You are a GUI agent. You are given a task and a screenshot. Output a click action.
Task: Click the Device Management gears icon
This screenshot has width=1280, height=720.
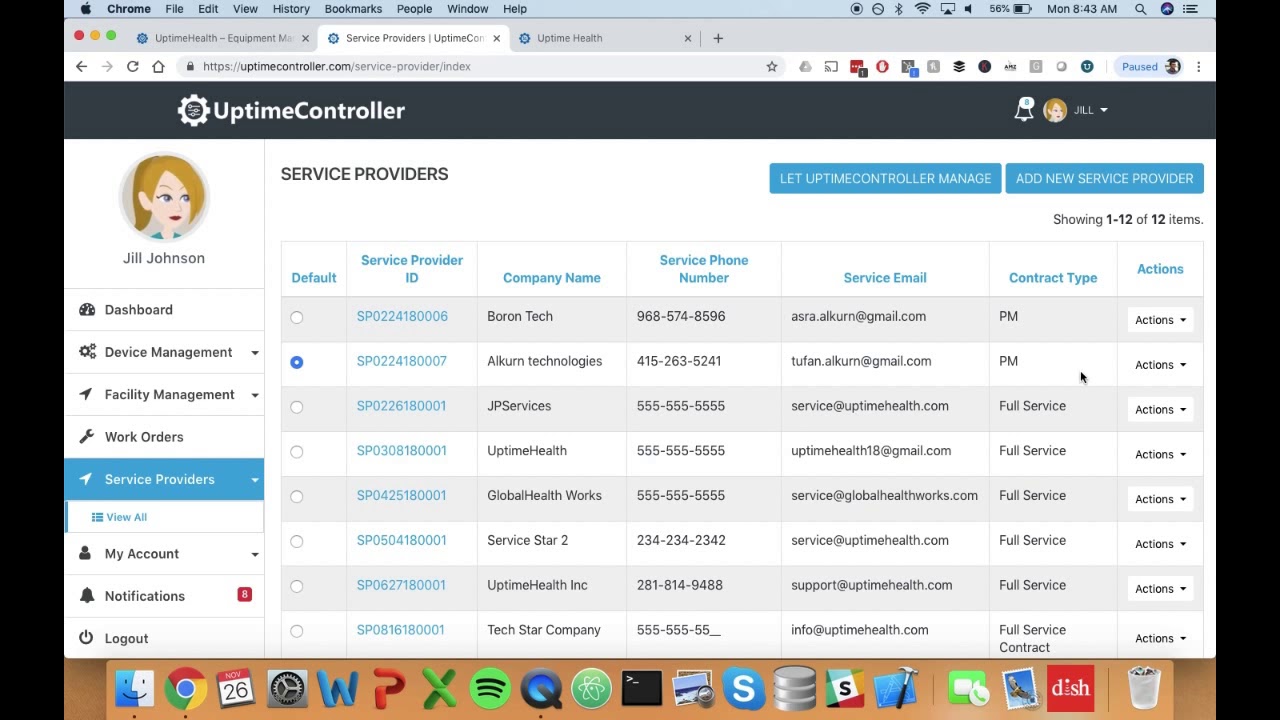coord(87,352)
